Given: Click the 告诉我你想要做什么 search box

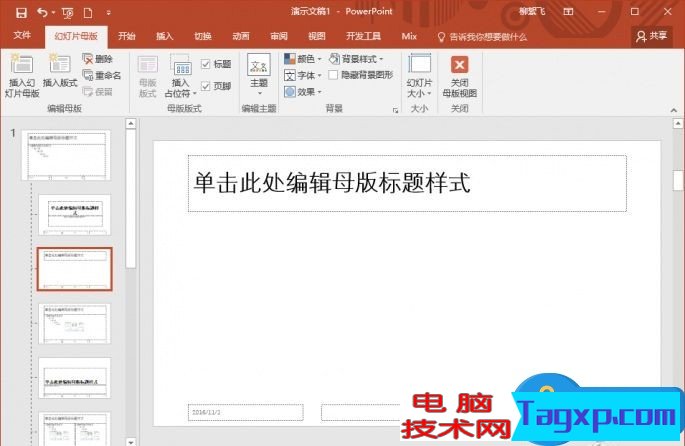Looking at the screenshot, I should click(x=482, y=37).
